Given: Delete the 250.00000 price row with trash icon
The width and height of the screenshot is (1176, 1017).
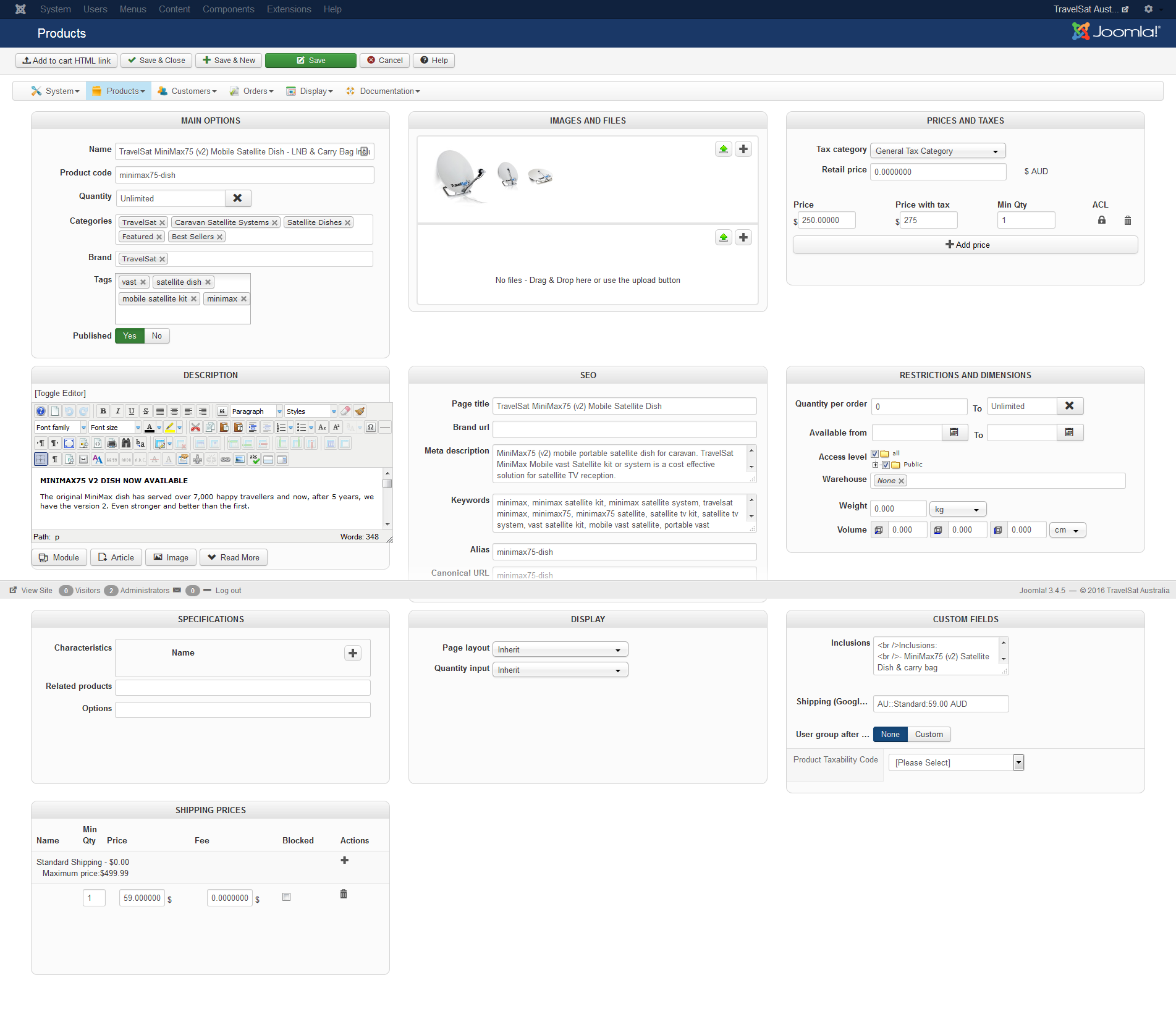Looking at the screenshot, I should click(x=1128, y=221).
